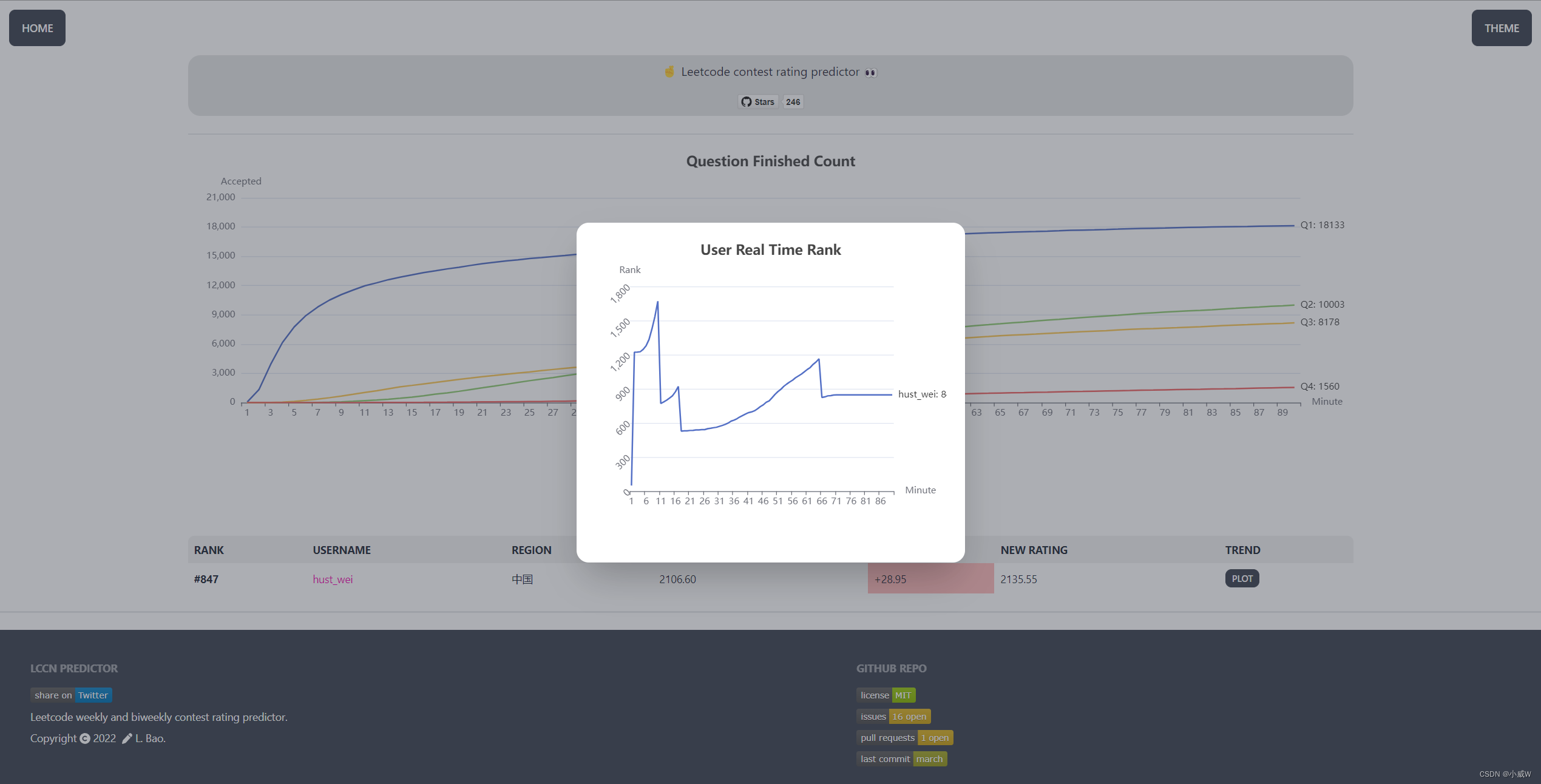Open last commit march badge
Screen dimensions: 1541x784
901,759
